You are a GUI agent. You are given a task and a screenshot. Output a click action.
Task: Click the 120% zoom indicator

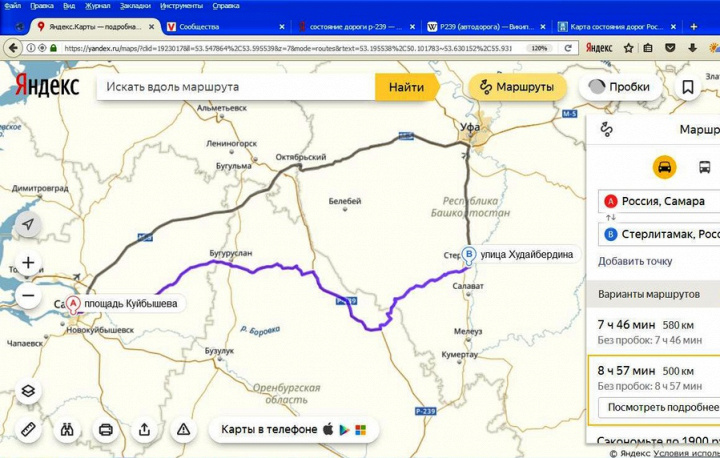(539, 48)
